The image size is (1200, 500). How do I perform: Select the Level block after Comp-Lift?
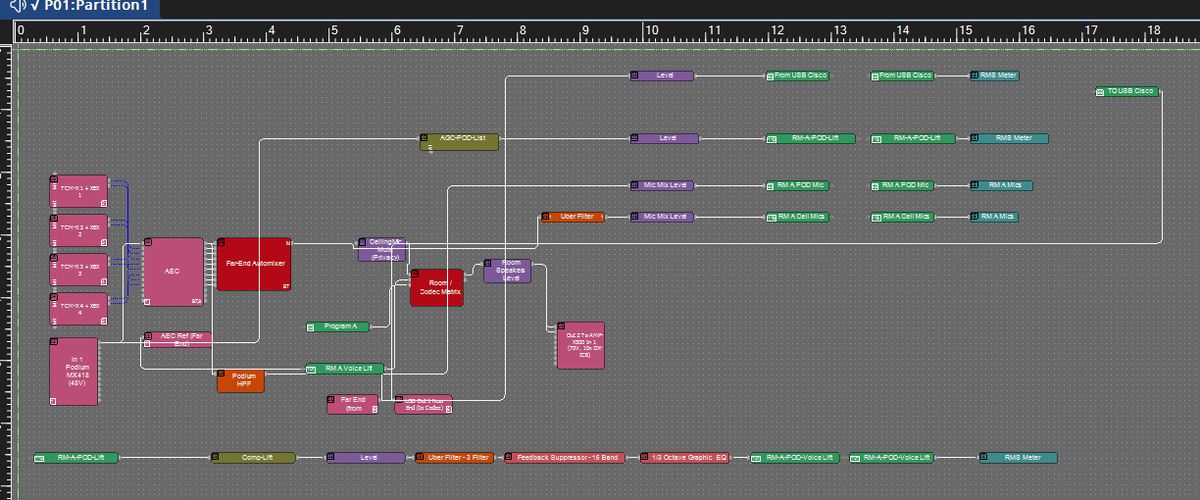point(366,458)
